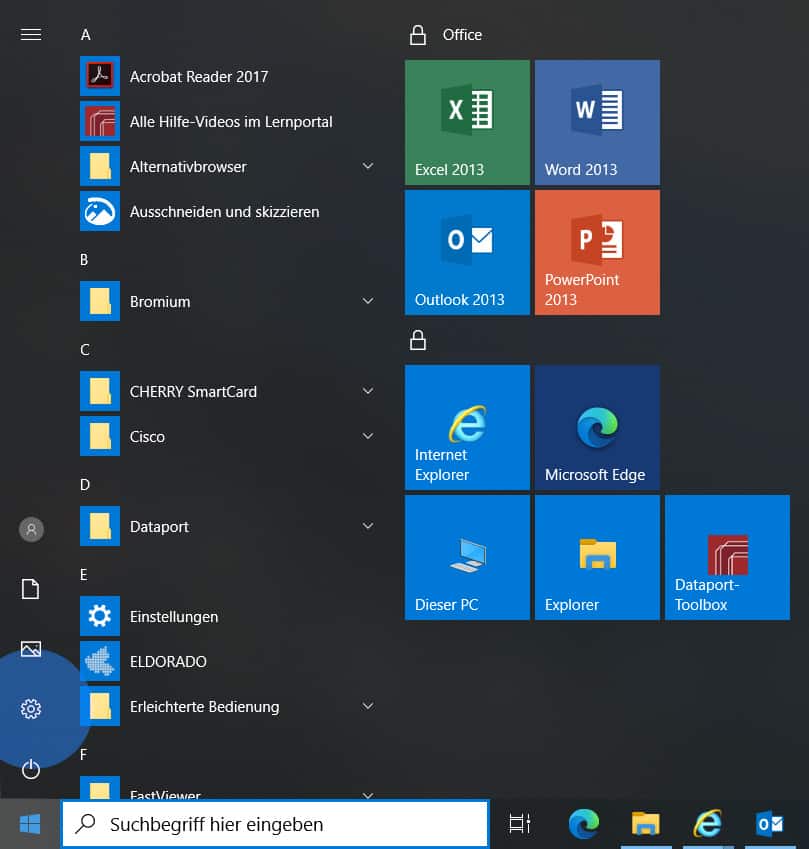Screen dimensions: 809x849
Task: Click letter D section header
Action: point(85,485)
